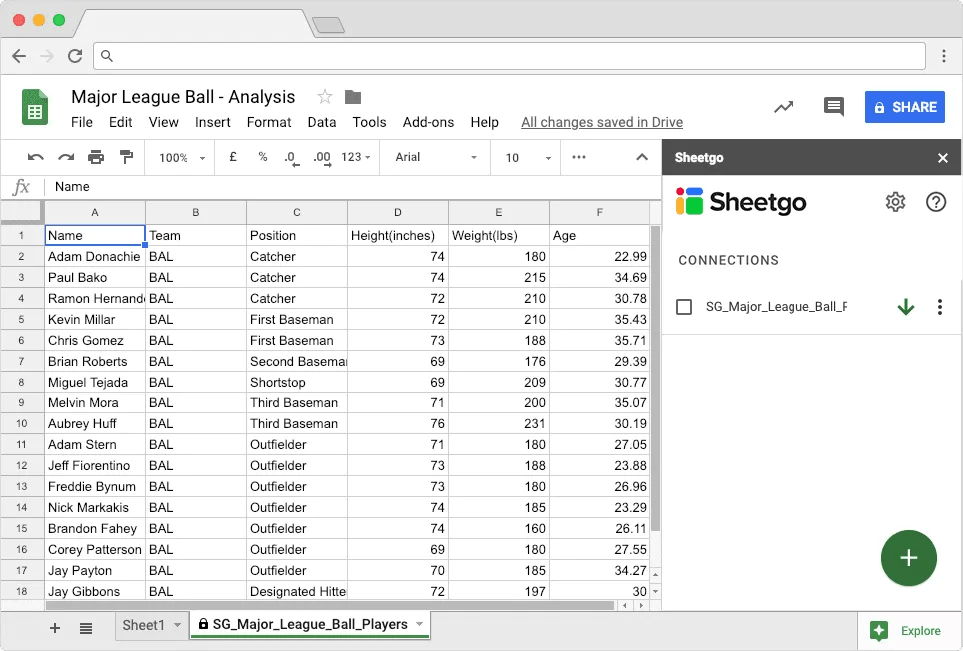Viewport: 963px width, 651px height.
Task: Check the SG_Major_League_Ball connection checkbox
Action: pos(684,308)
